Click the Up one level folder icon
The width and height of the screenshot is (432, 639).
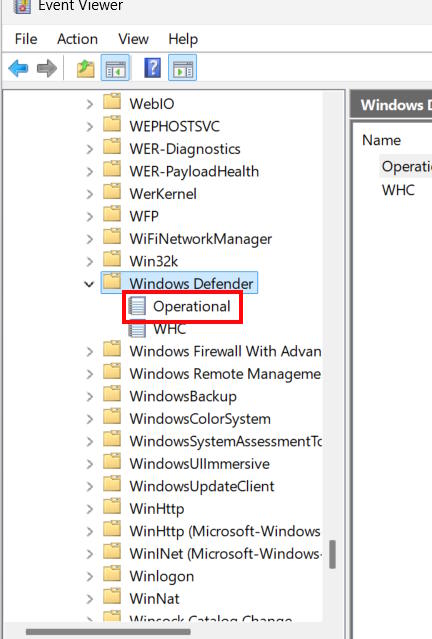pos(86,68)
